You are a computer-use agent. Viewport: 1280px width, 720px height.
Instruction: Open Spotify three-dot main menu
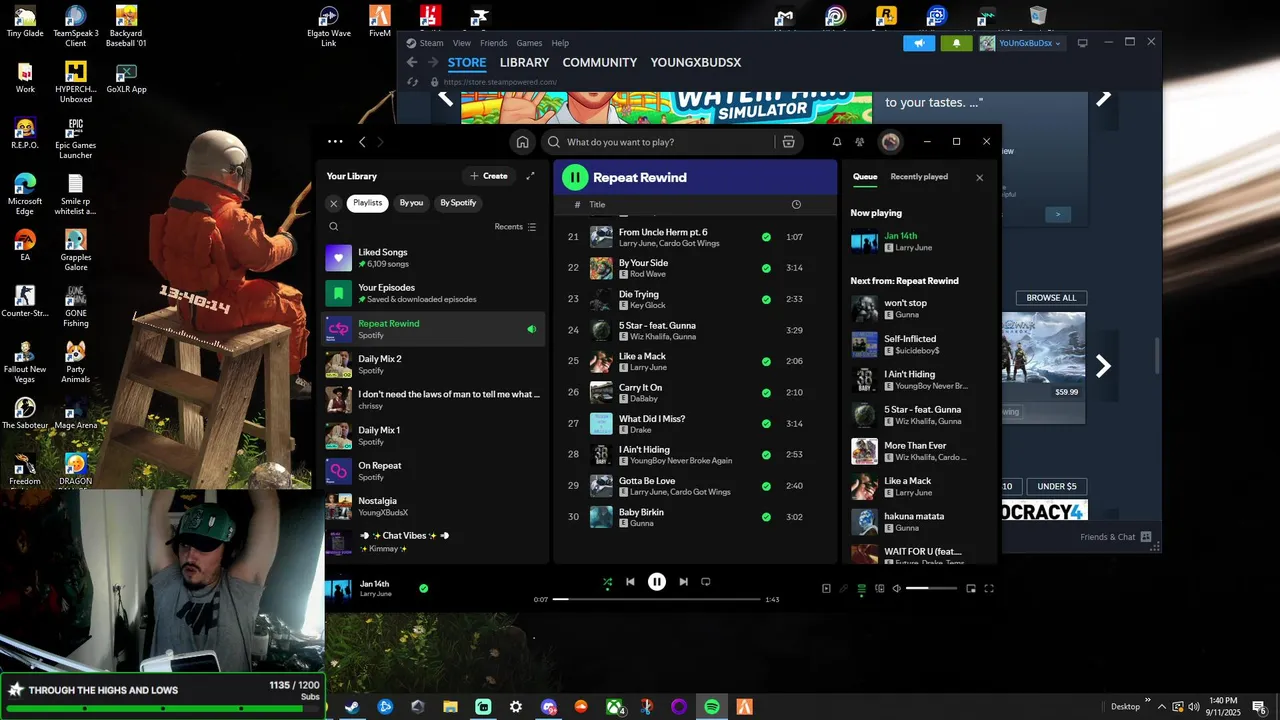(x=335, y=142)
